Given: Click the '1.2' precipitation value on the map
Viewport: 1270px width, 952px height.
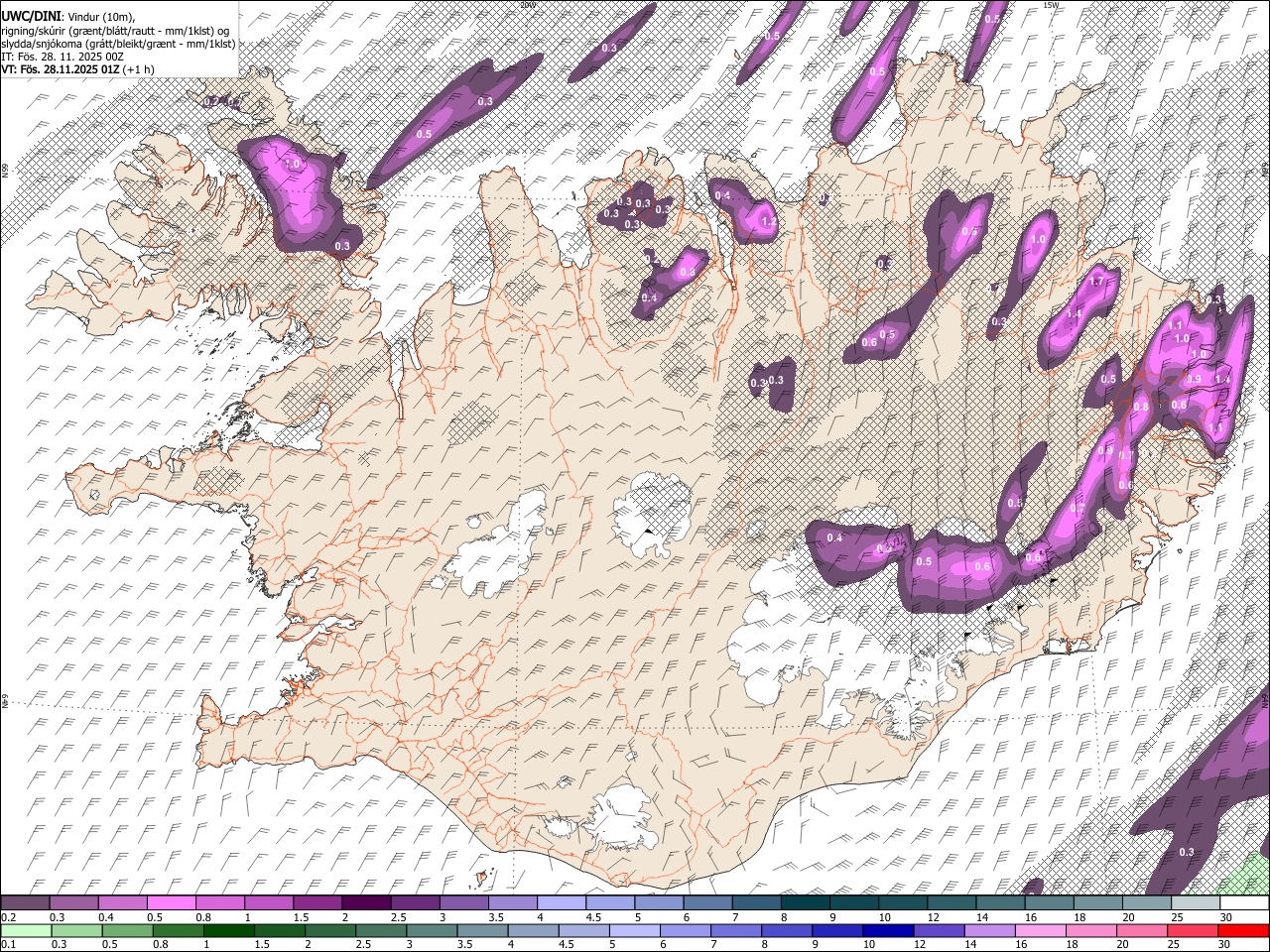Looking at the screenshot, I should [x=767, y=222].
